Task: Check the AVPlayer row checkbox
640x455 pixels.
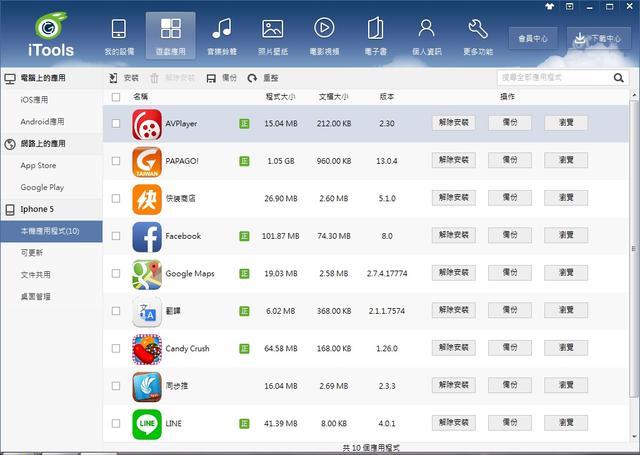Action: pyautogui.click(x=116, y=124)
